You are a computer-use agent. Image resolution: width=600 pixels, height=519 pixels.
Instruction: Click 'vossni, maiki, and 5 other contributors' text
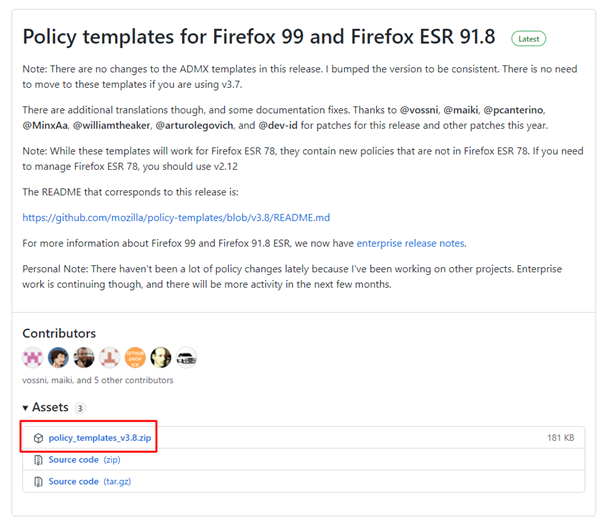[98, 380]
